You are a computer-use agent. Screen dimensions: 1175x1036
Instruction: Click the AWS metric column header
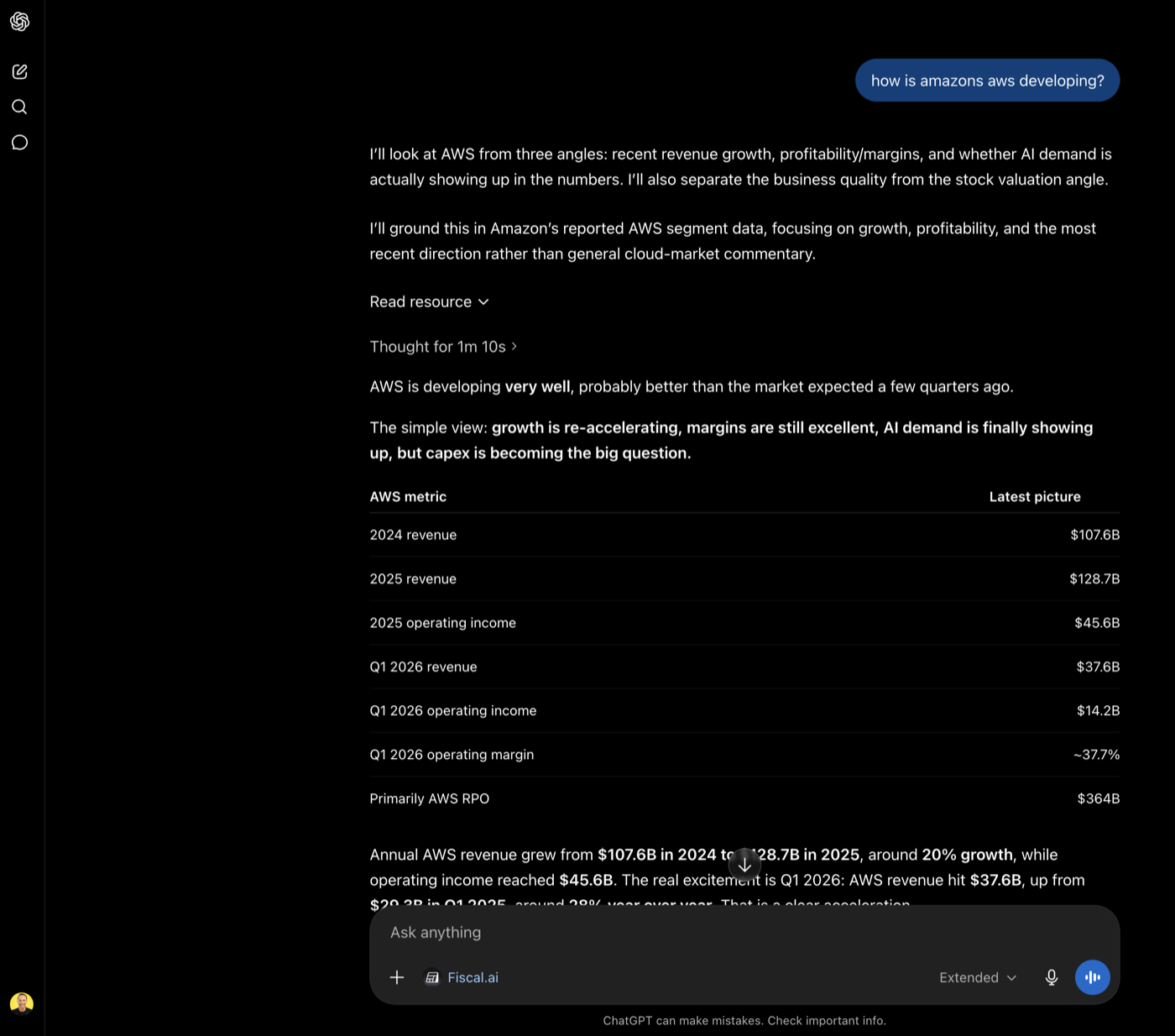408,496
